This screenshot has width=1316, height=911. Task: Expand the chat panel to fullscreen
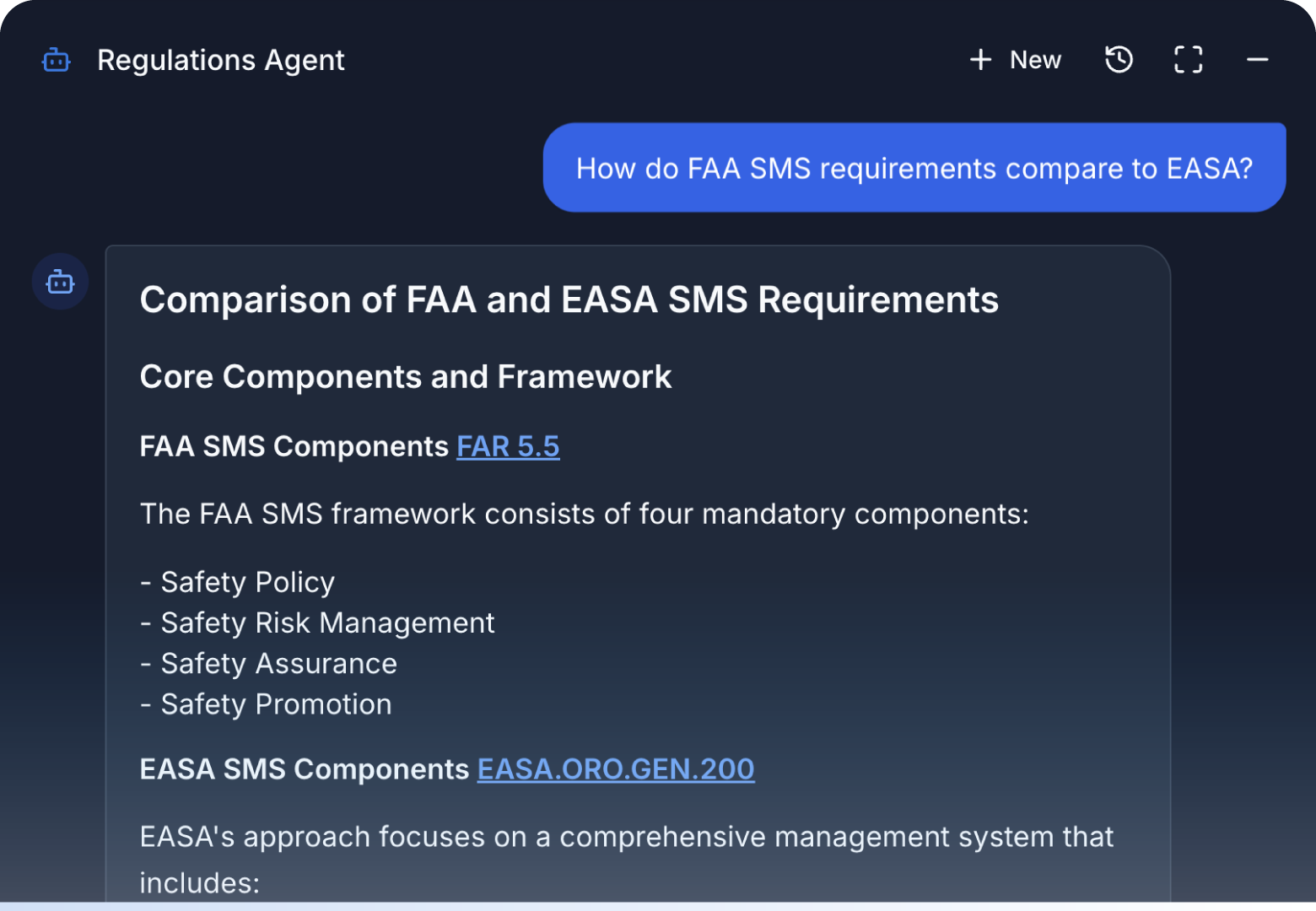pos(1188,60)
